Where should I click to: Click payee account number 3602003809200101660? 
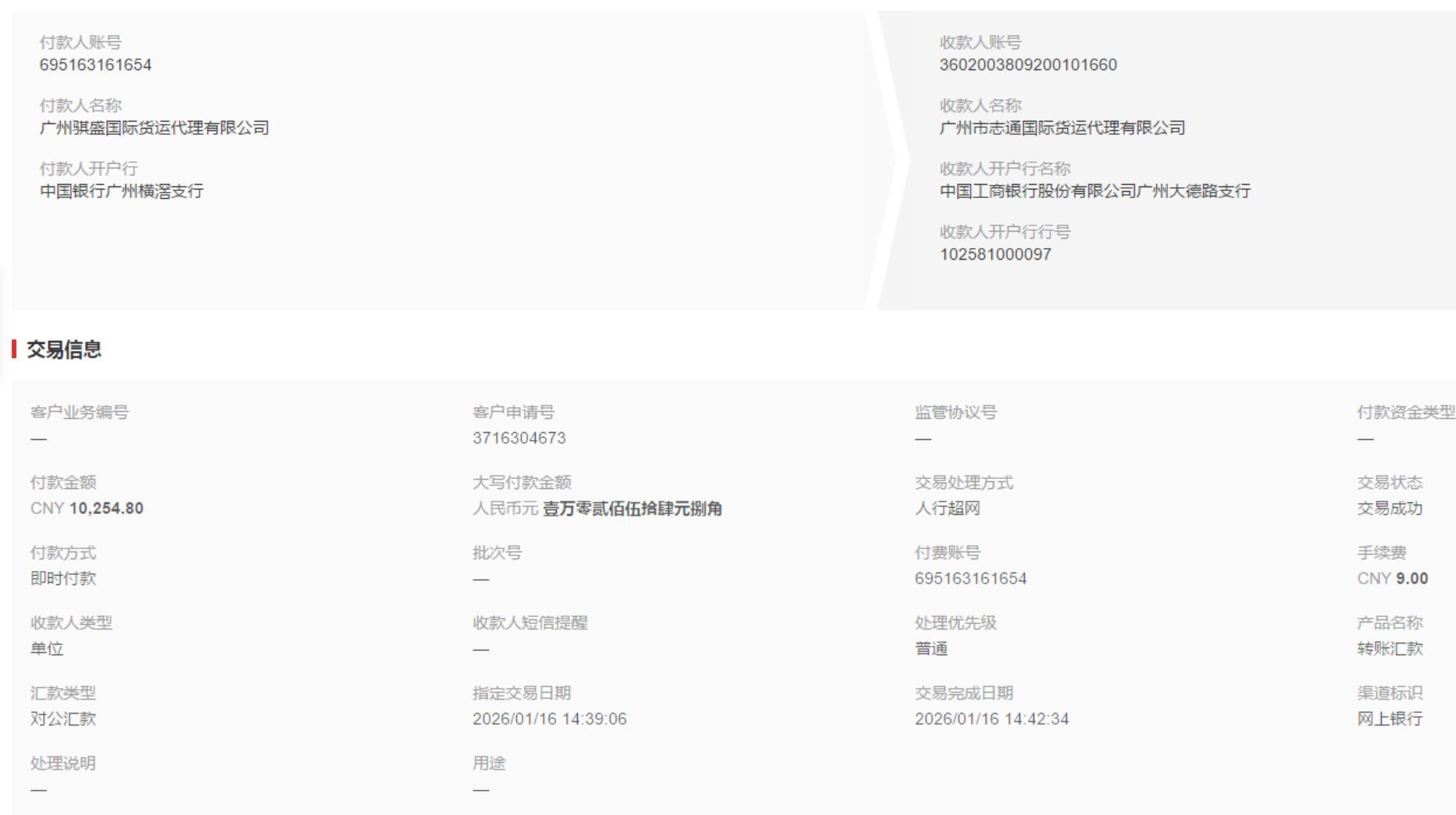coord(1027,65)
